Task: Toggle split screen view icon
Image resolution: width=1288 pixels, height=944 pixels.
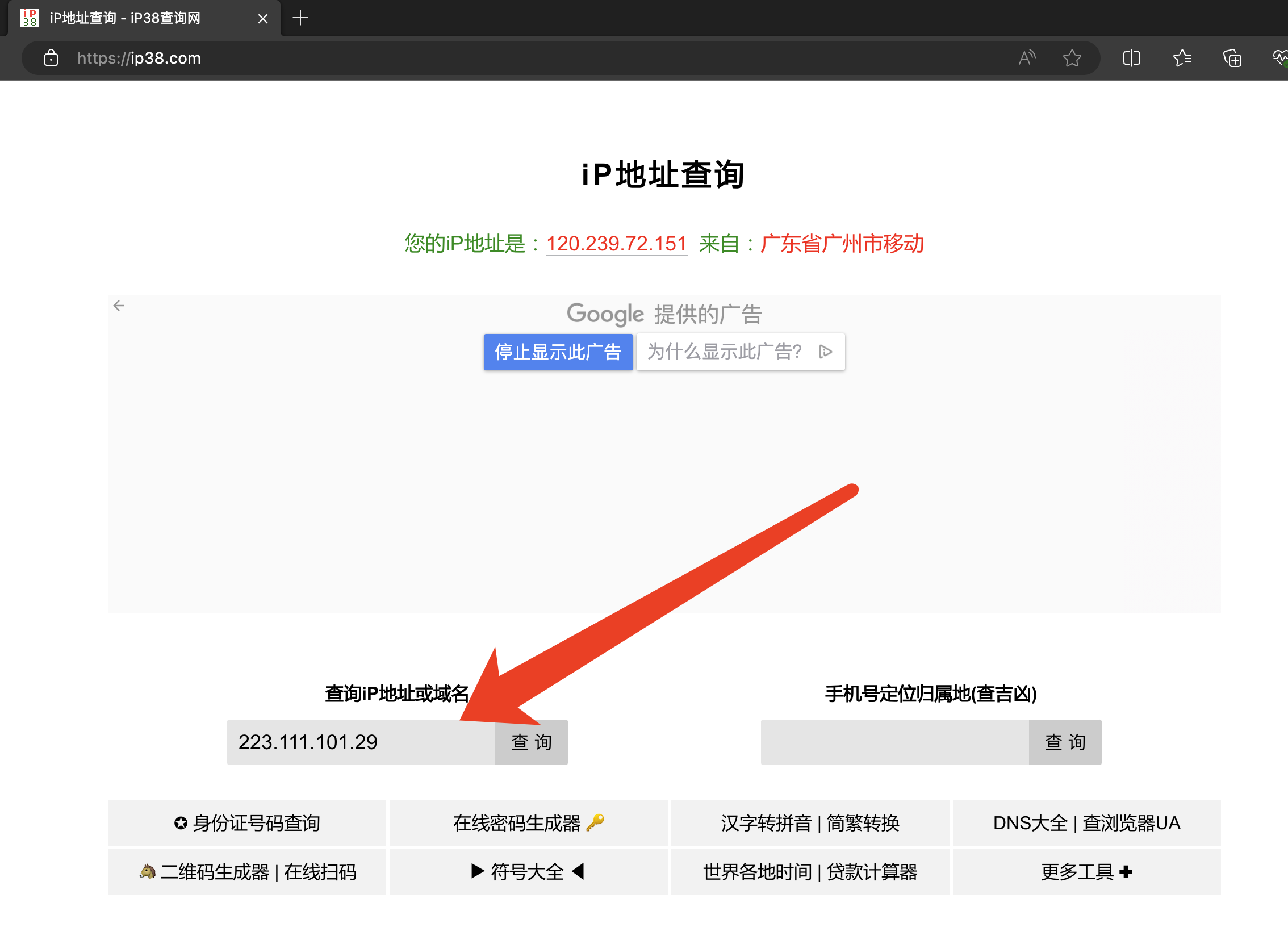Action: (1131, 59)
